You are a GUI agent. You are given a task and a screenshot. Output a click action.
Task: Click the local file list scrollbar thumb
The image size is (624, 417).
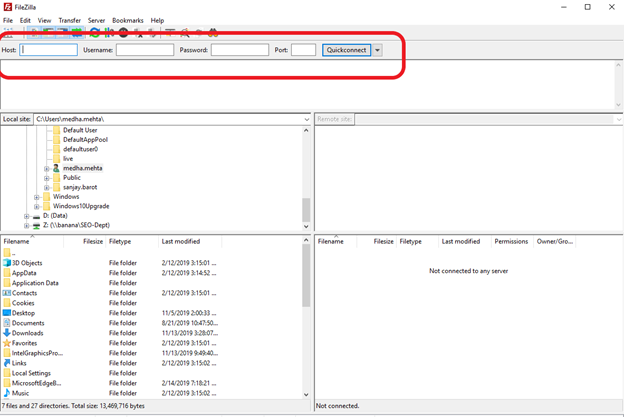306,275
